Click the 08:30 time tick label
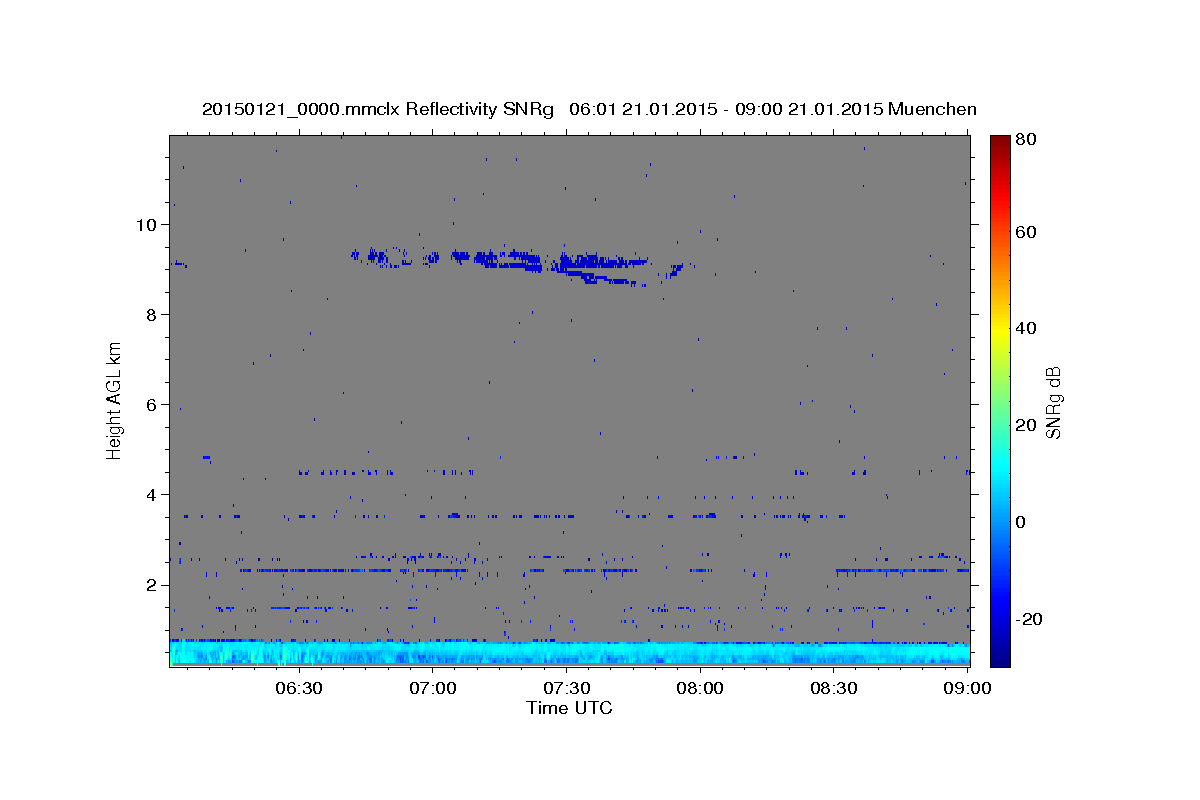The height and width of the screenshot is (800, 1200). [834, 688]
